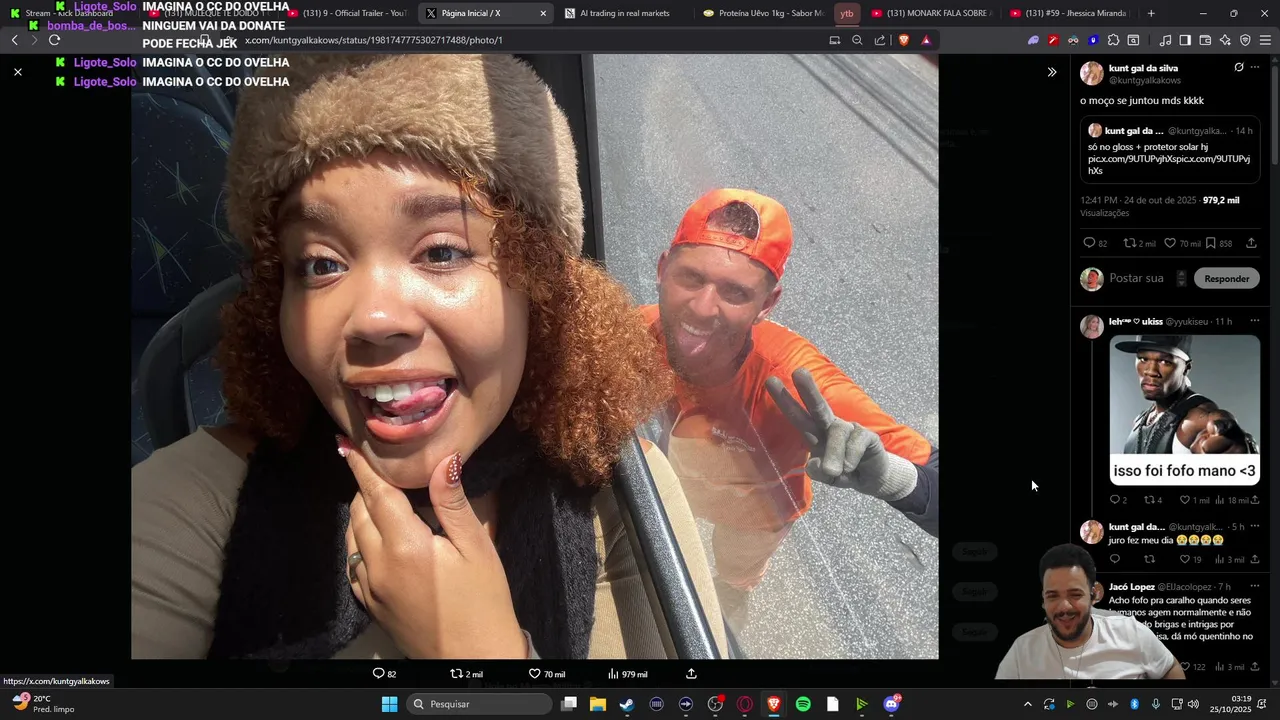Open a new browser tab with plus
Screen dimensions: 1280x720
[1151, 13]
